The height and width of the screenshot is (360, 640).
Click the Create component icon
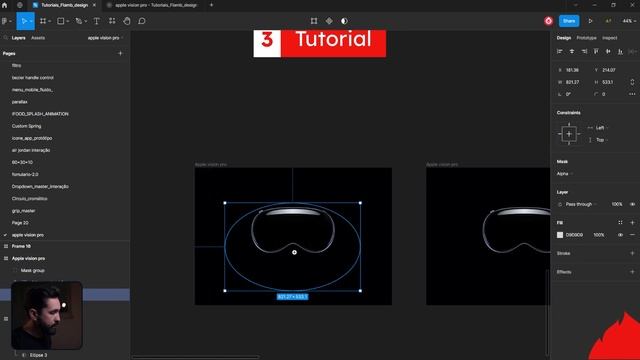pos(329,21)
